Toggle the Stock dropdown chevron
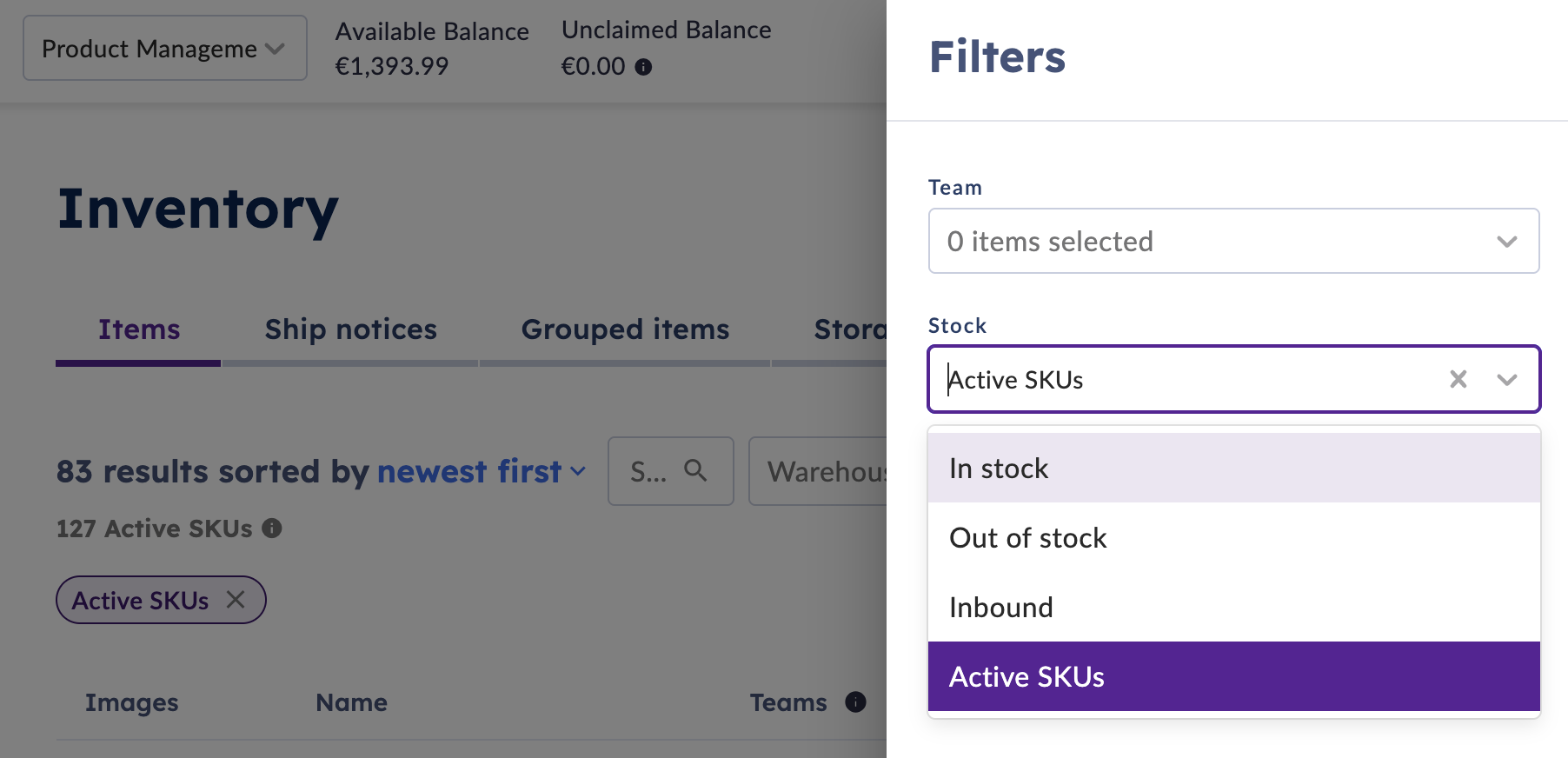 (x=1507, y=380)
